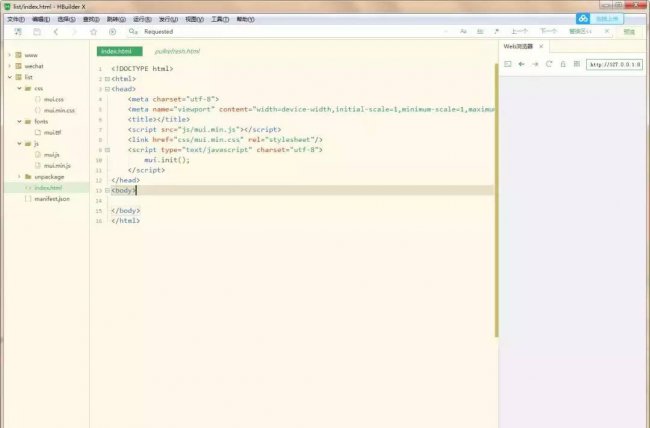Collapse the fonts folder

point(19,122)
